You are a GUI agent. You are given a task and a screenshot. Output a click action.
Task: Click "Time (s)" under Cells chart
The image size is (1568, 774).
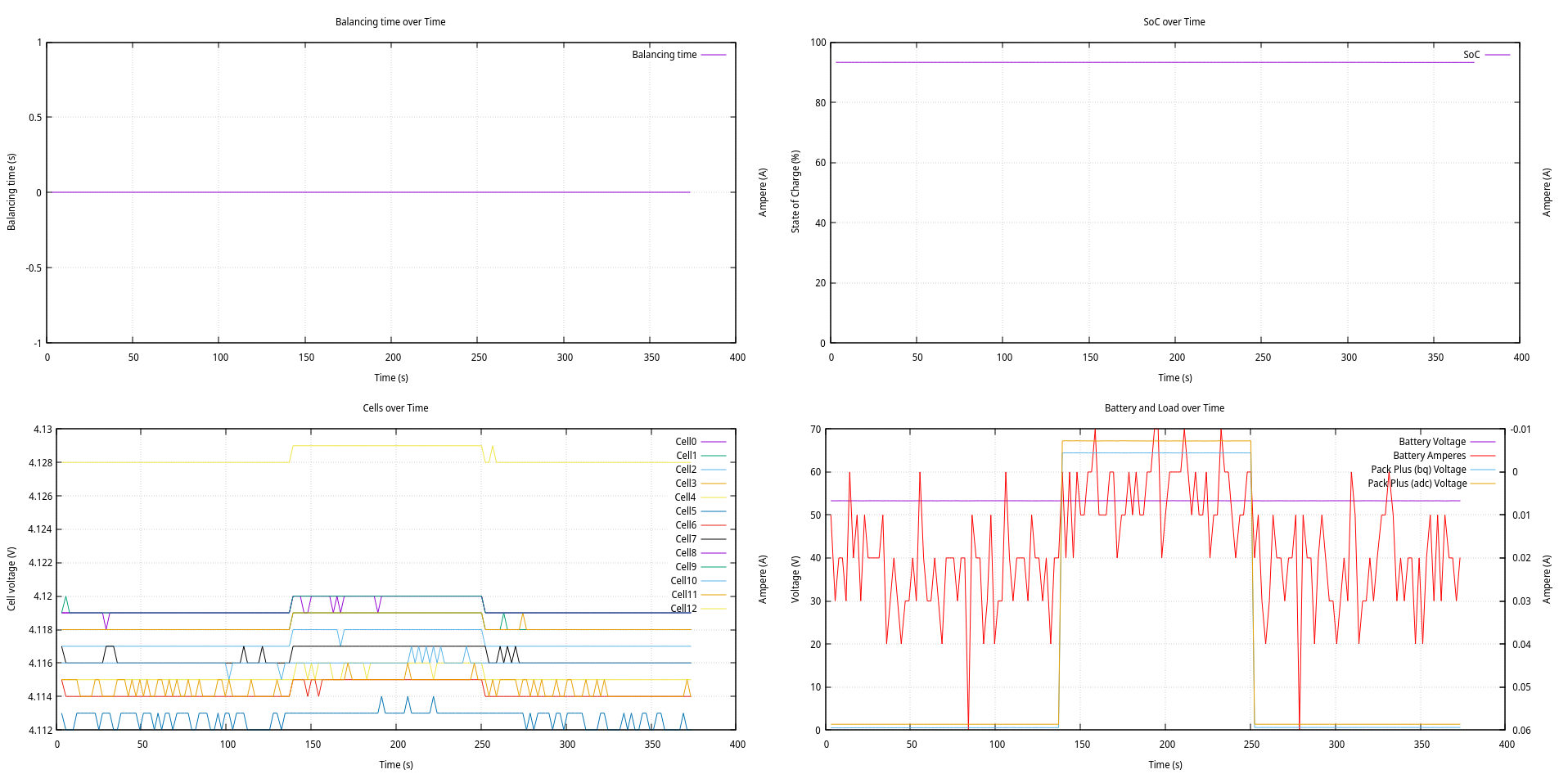tap(396, 765)
